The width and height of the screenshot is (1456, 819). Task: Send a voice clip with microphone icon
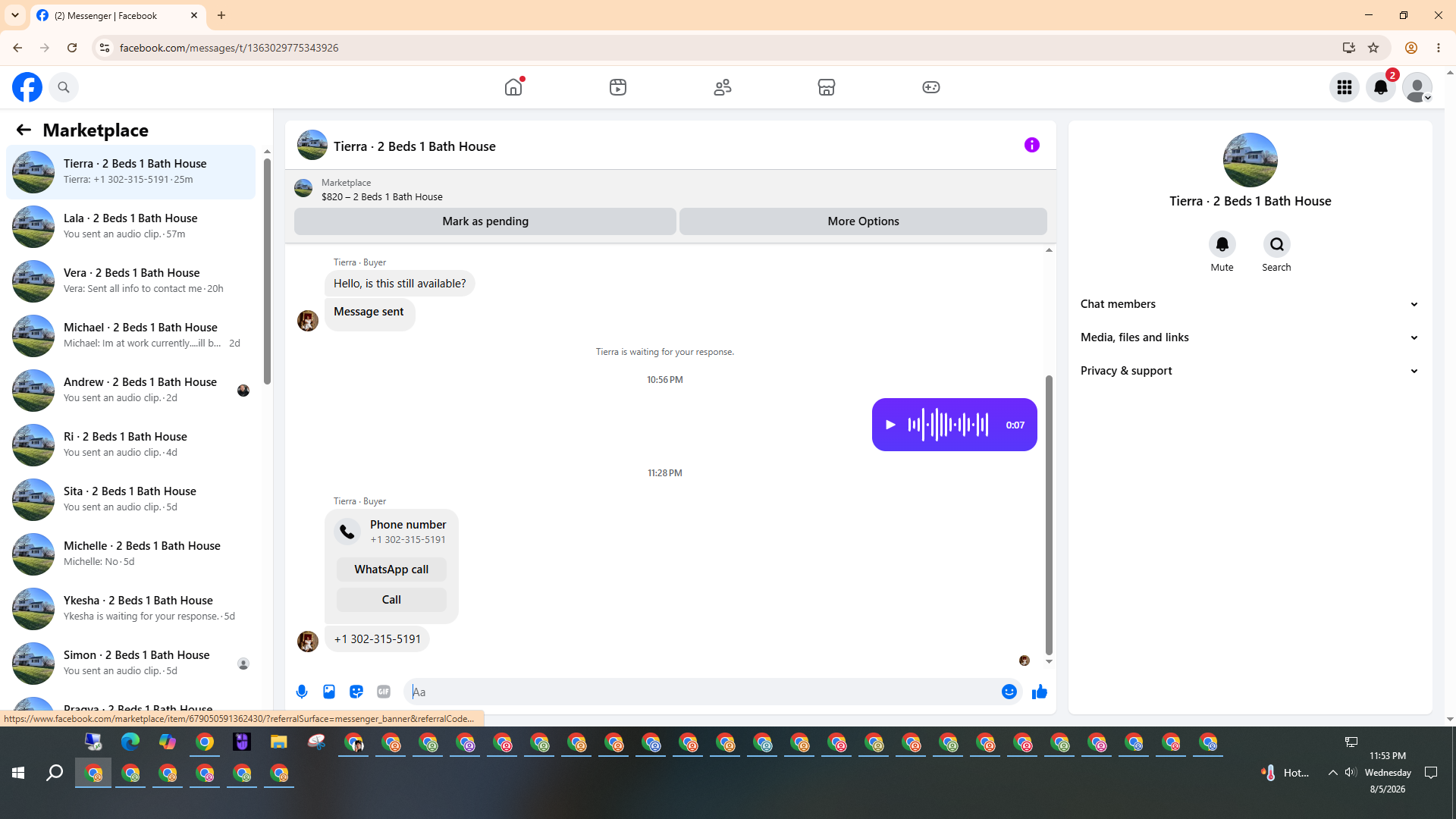point(302,692)
